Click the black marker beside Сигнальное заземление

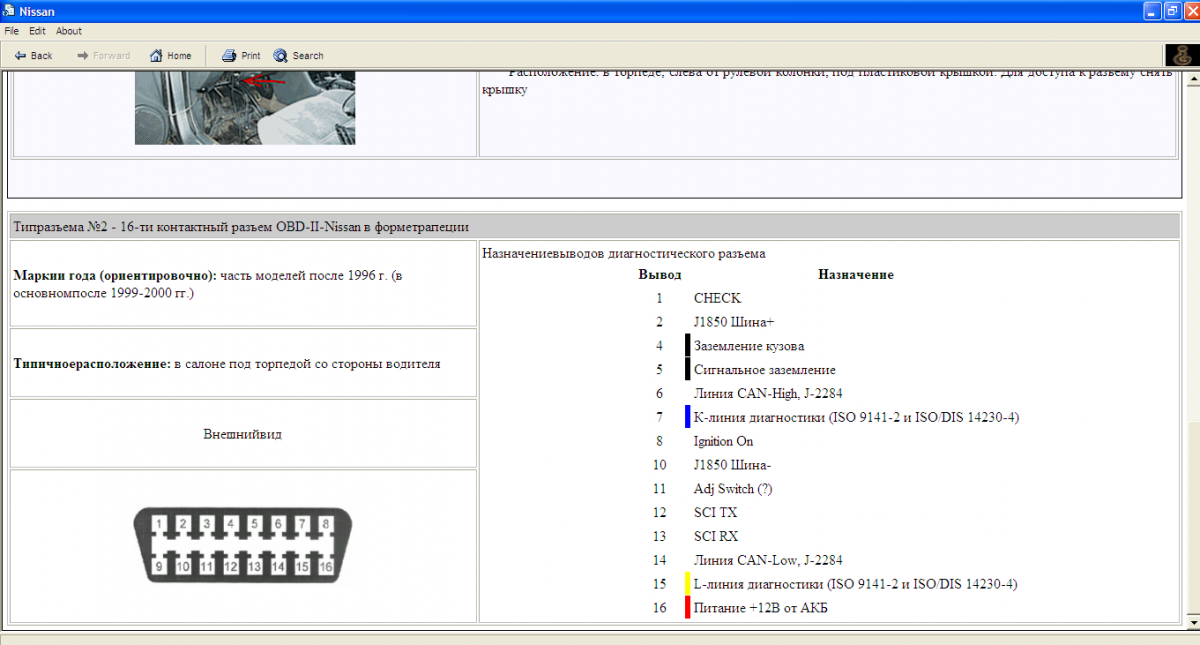[688, 369]
